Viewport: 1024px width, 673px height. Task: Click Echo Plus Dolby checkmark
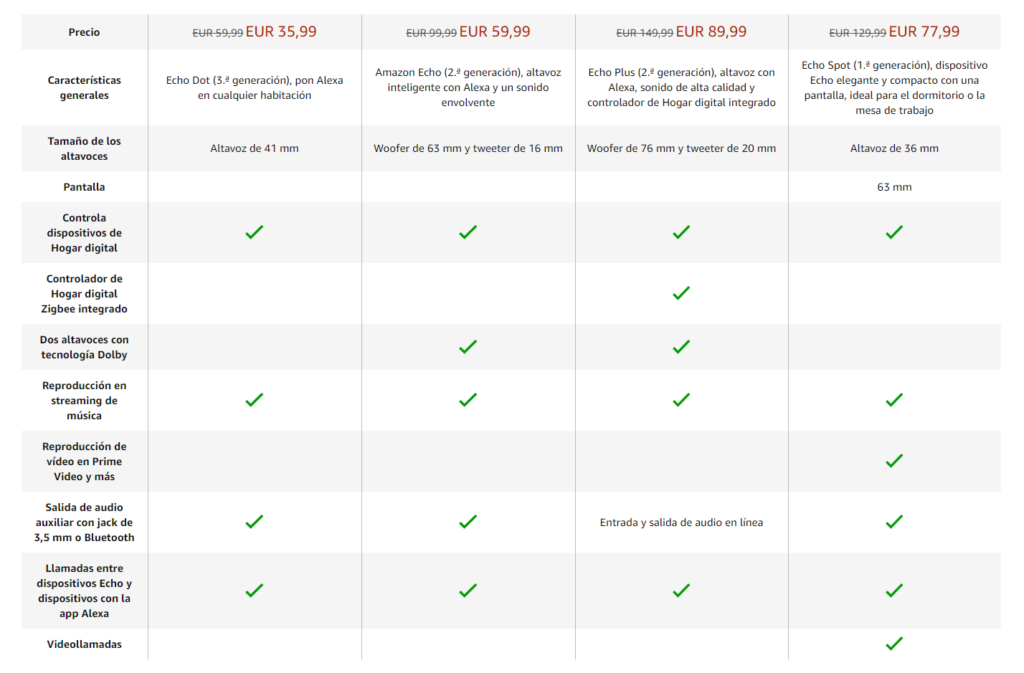681,347
